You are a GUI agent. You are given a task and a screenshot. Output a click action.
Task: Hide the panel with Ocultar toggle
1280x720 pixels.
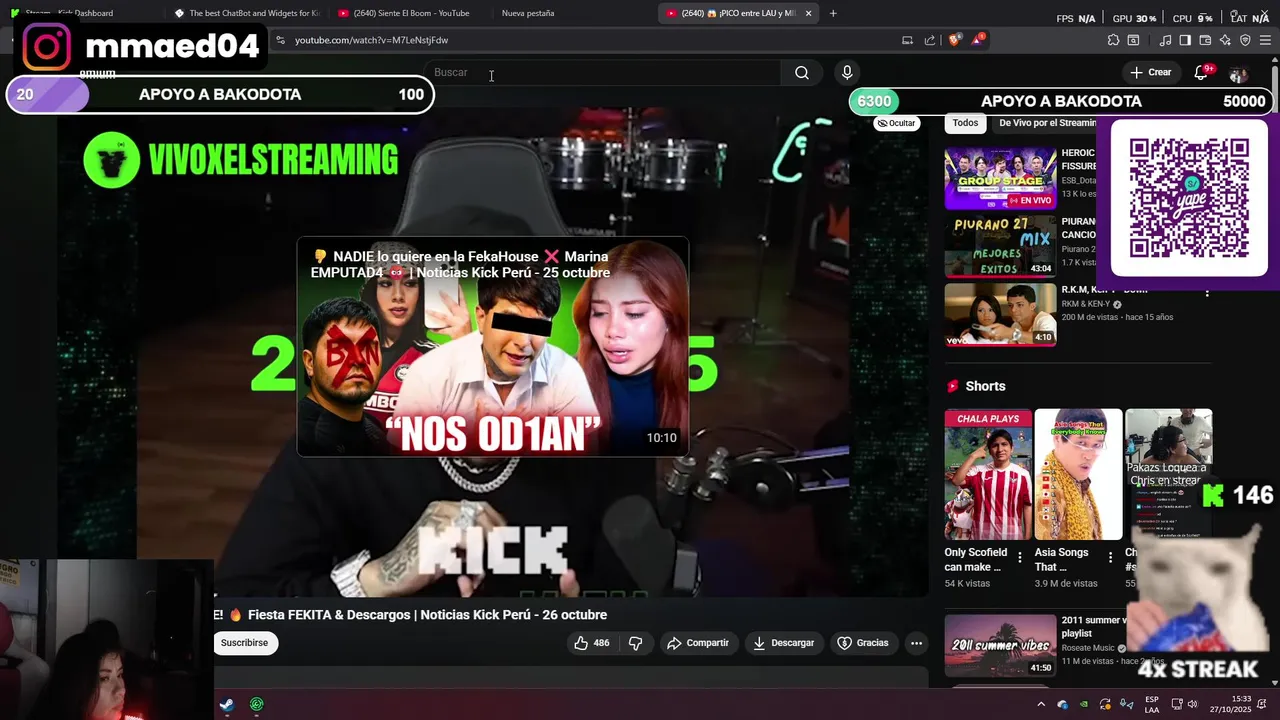pos(896,123)
